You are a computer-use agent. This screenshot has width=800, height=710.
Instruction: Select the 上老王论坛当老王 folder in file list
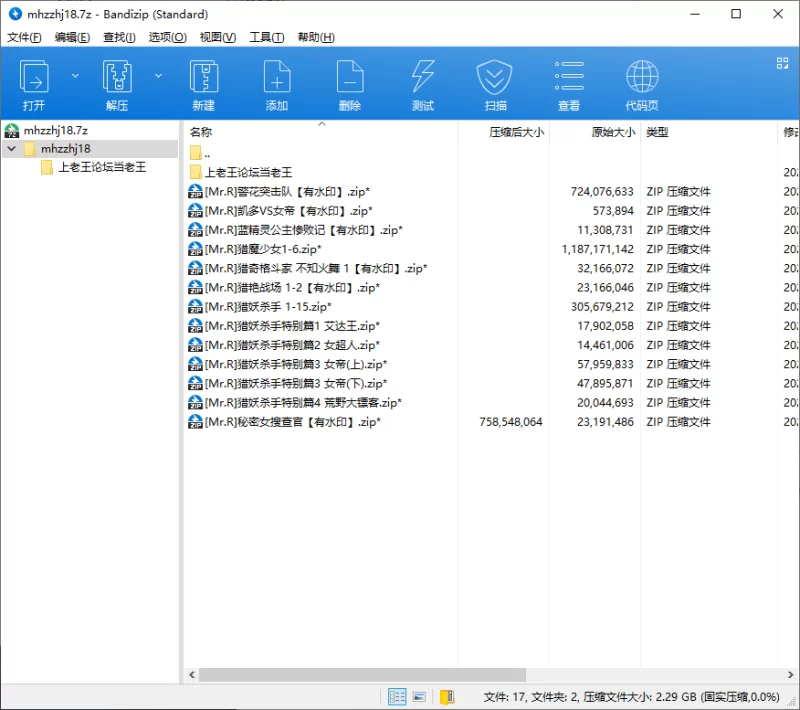coord(248,172)
